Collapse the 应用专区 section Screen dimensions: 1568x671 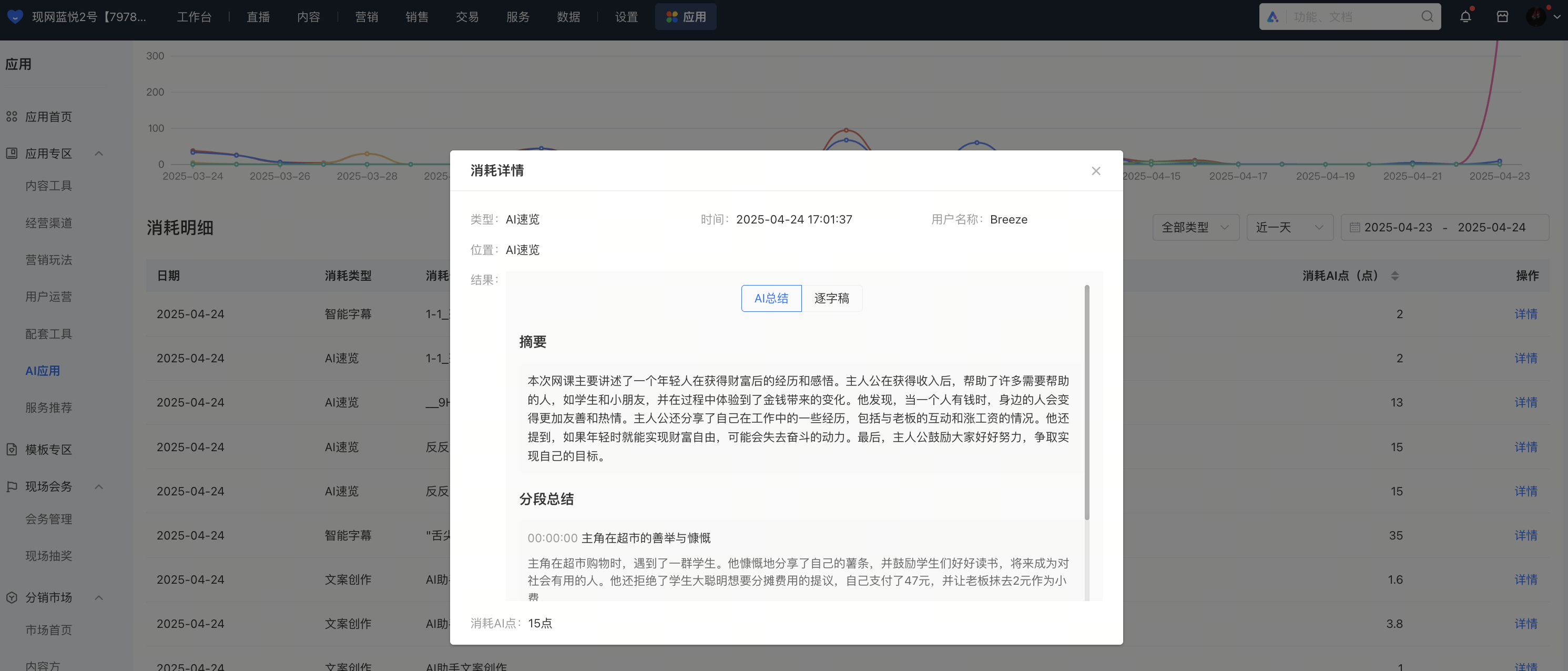(99, 154)
